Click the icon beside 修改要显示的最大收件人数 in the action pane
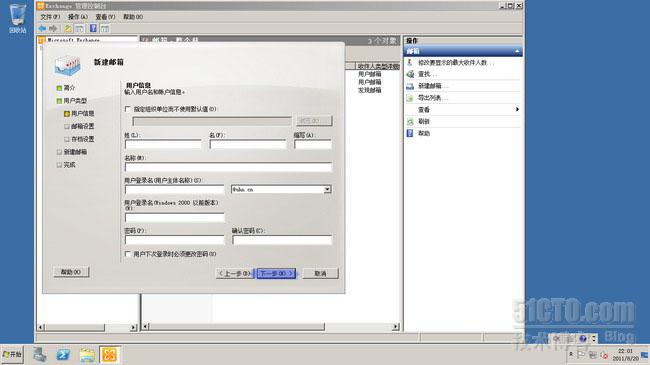Image resolution: width=650 pixels, height=365 pixels. tap(410, 62)
